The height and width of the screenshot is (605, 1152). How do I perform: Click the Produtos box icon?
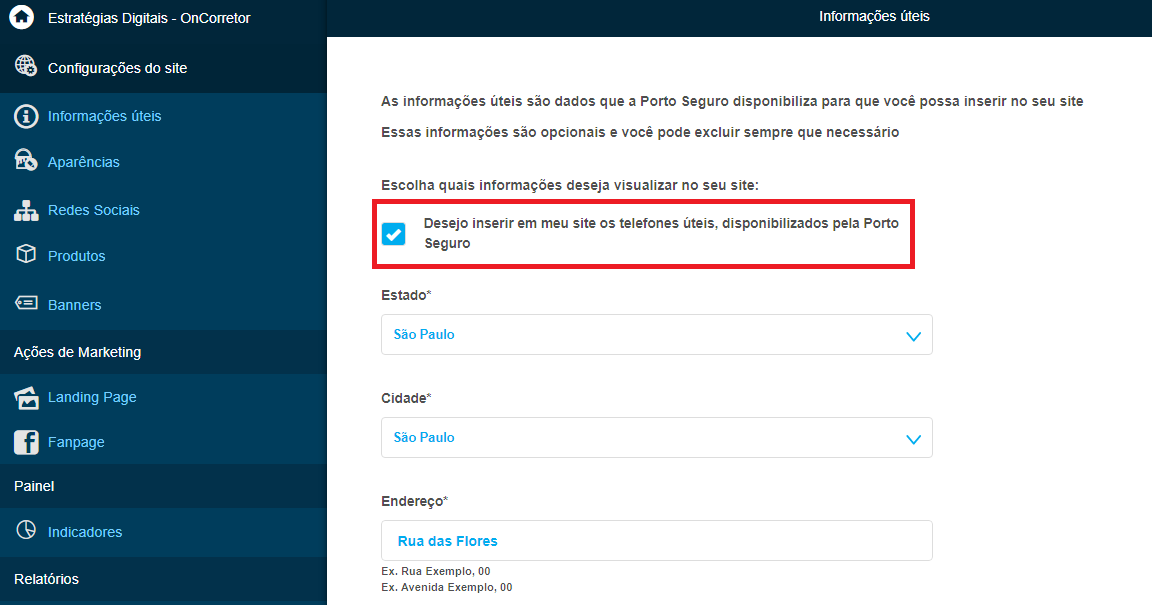pos(26,255)
